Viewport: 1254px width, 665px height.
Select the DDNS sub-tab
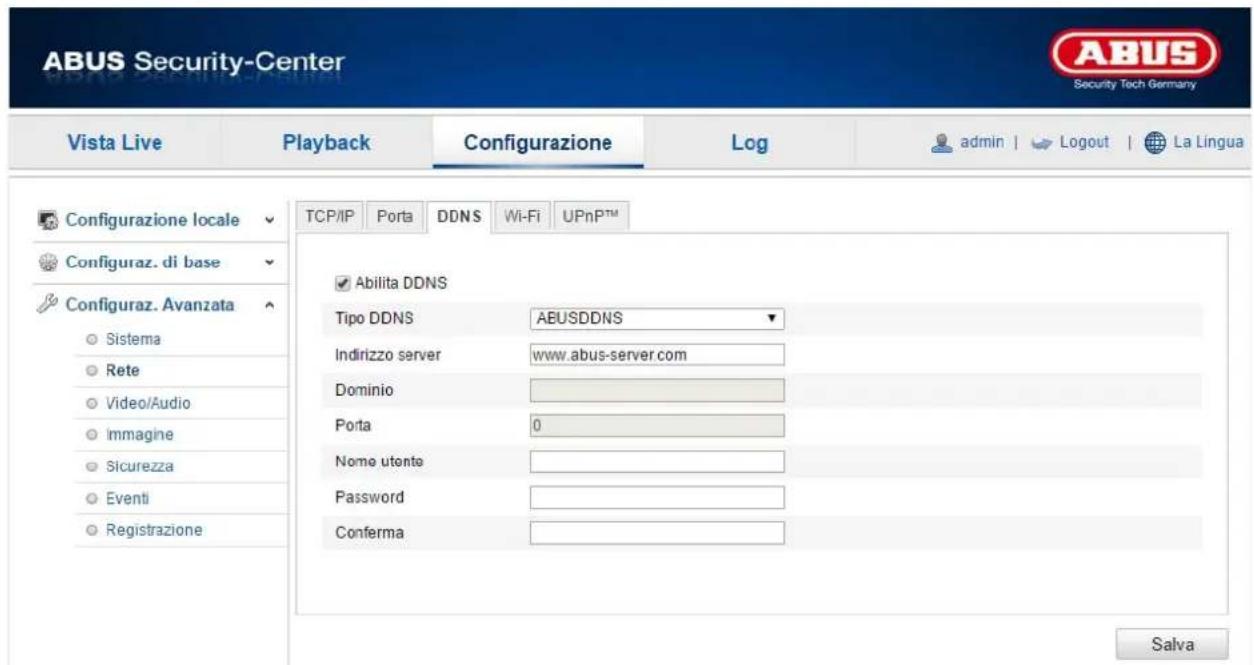461,219
